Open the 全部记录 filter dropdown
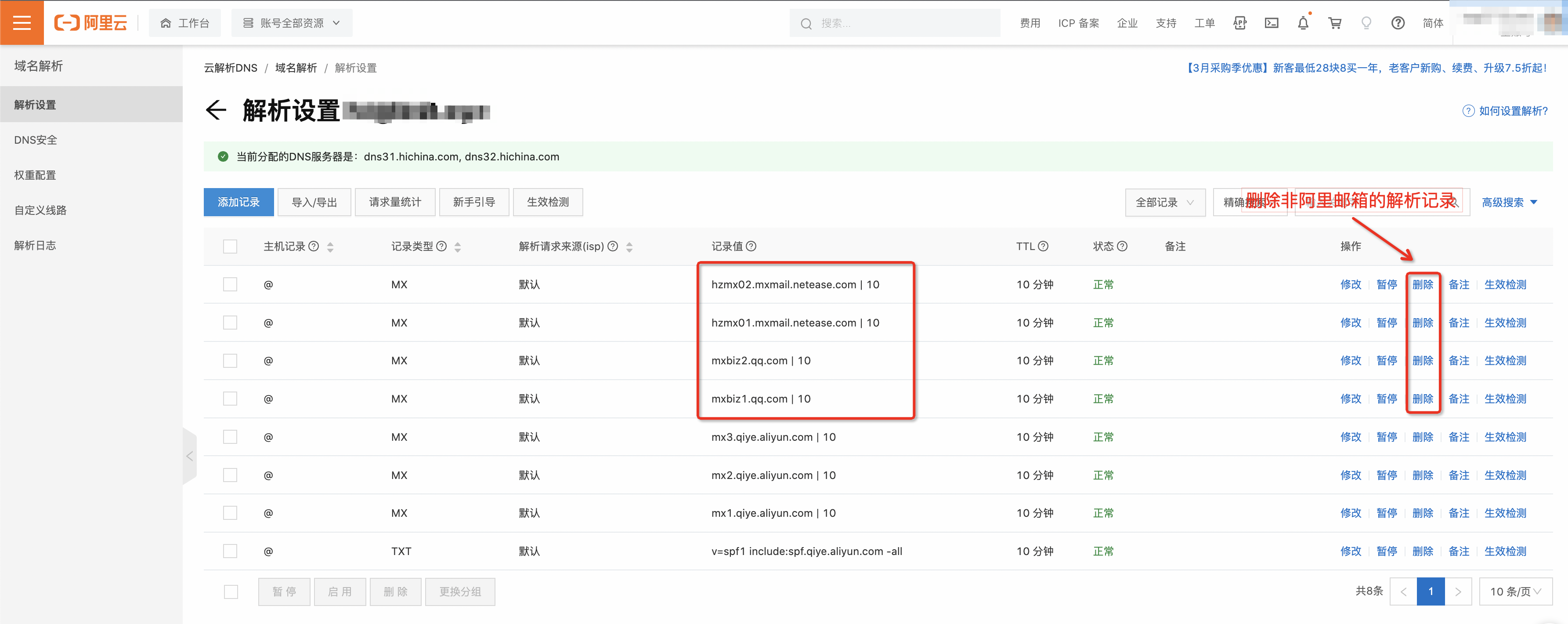 point(1164,202)
